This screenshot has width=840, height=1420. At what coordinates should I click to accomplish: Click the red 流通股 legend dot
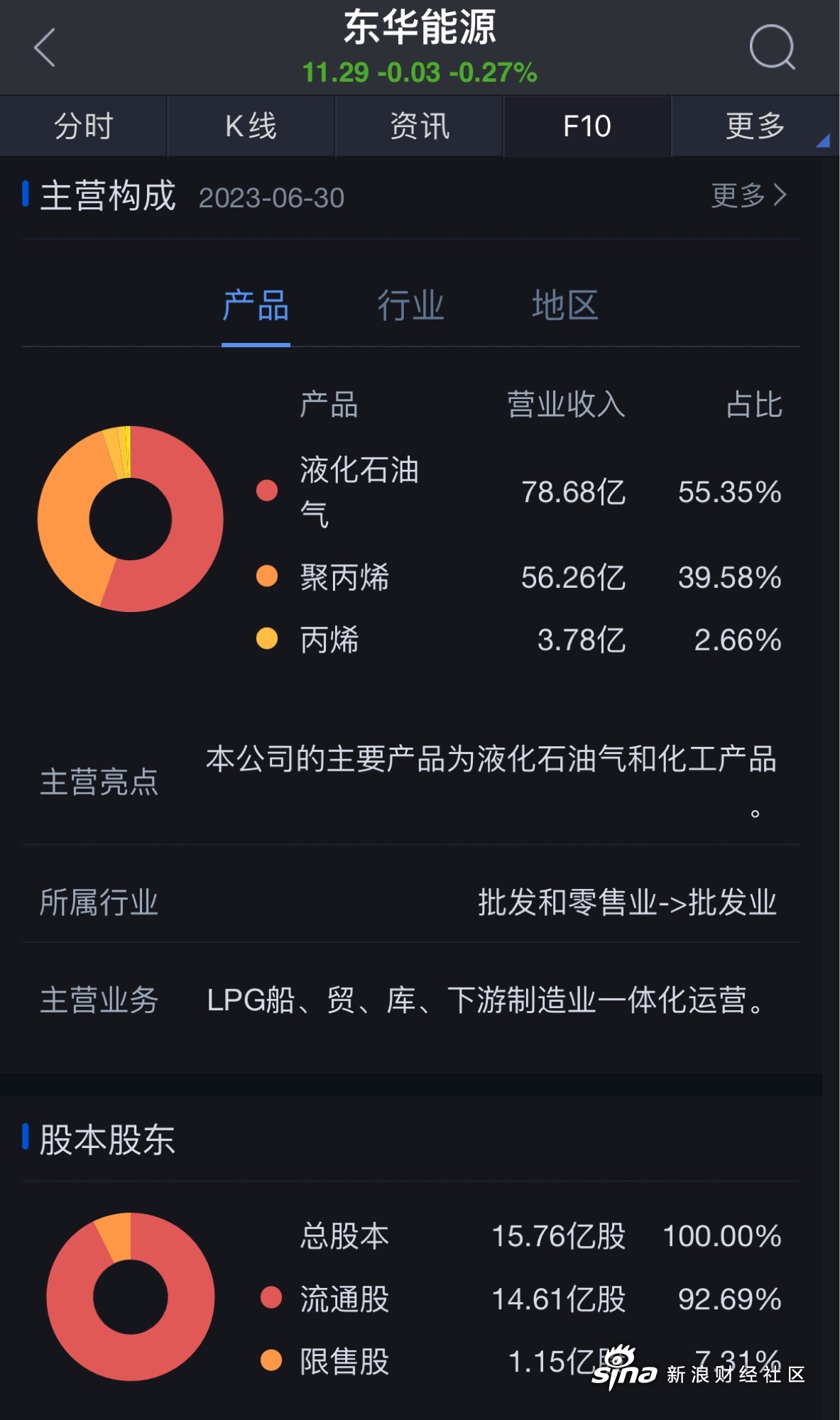click(271, 1298)
